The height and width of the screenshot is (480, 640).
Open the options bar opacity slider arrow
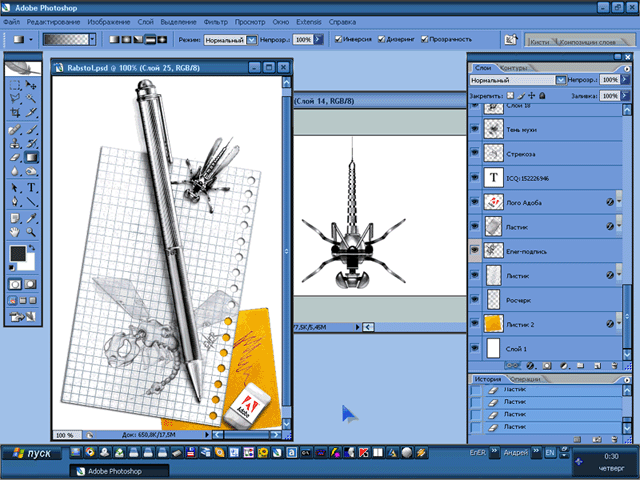318,40
